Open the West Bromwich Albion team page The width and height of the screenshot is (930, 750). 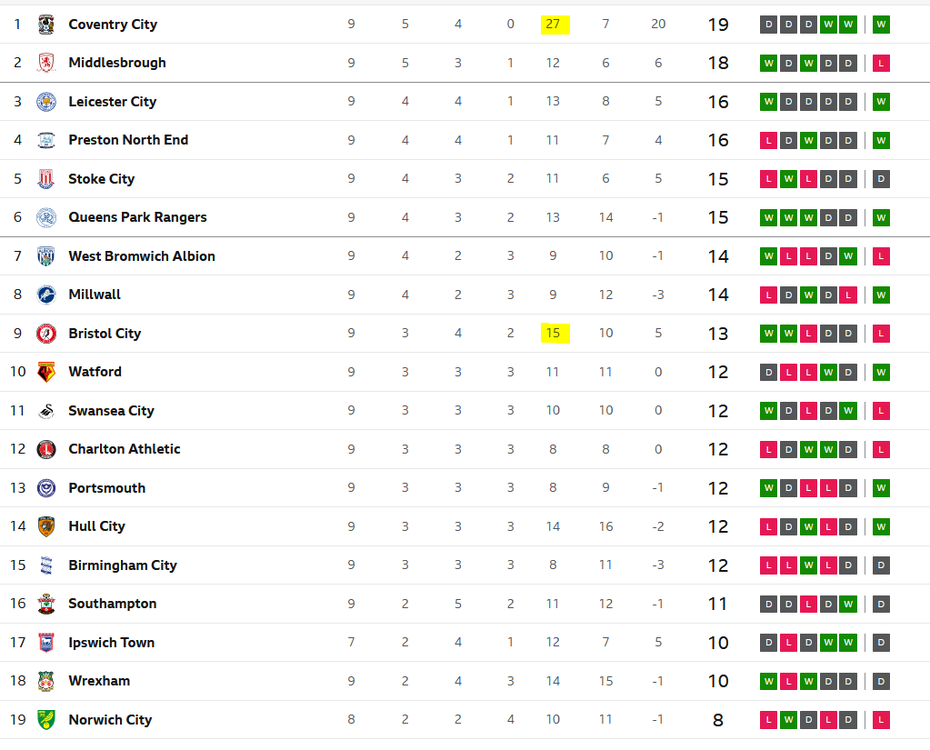142,256
